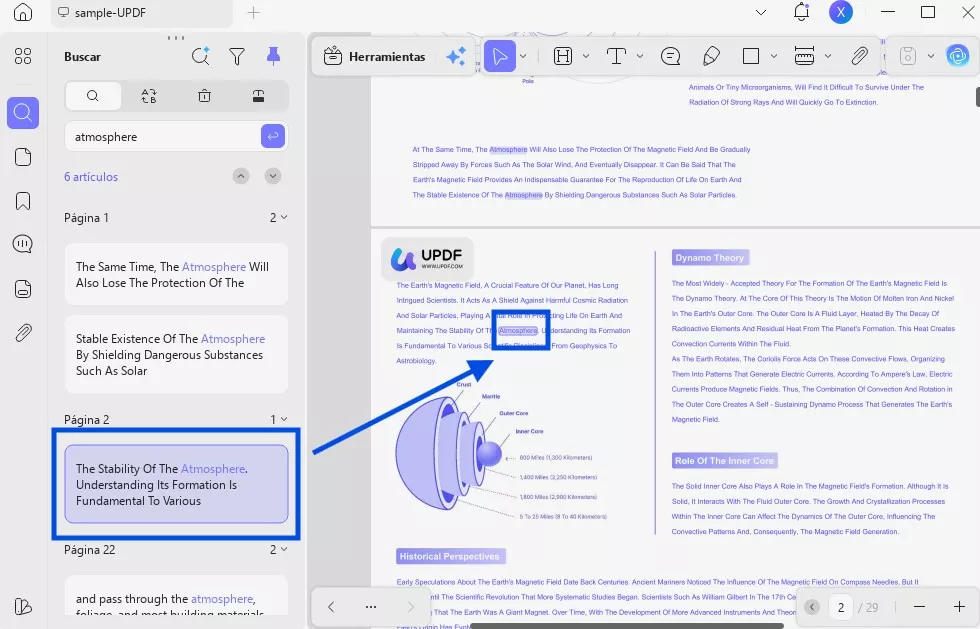Open the Bookmarks sidebar icon
Viewport: 980px width, 629px height.
pos(22,201)
